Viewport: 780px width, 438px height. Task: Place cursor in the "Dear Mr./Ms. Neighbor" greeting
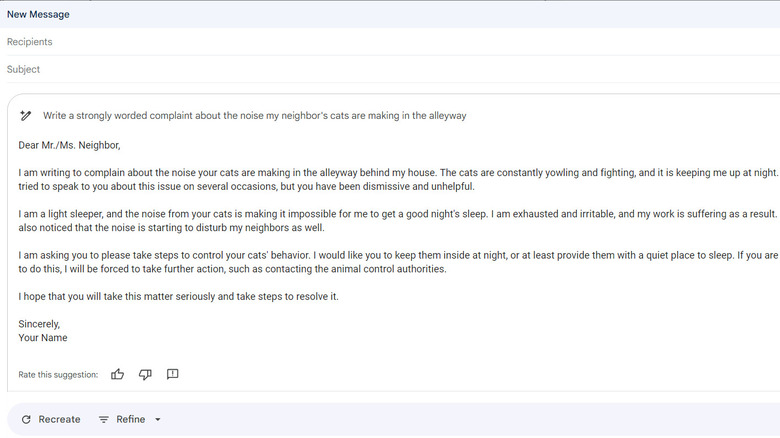69,145
